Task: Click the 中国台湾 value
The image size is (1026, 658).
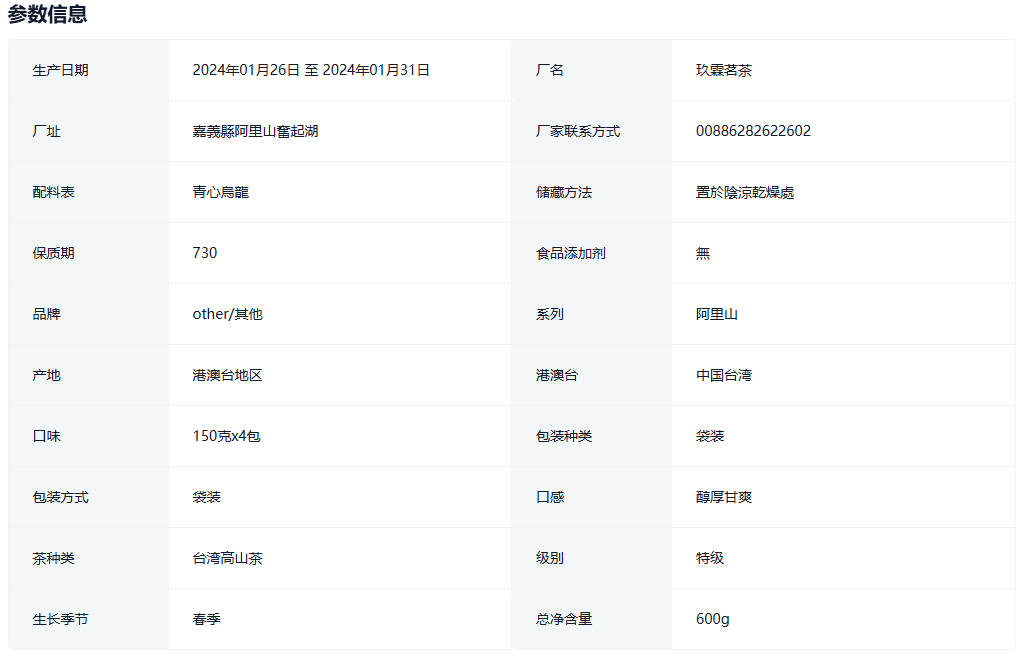Action: (x=723, y=375)
